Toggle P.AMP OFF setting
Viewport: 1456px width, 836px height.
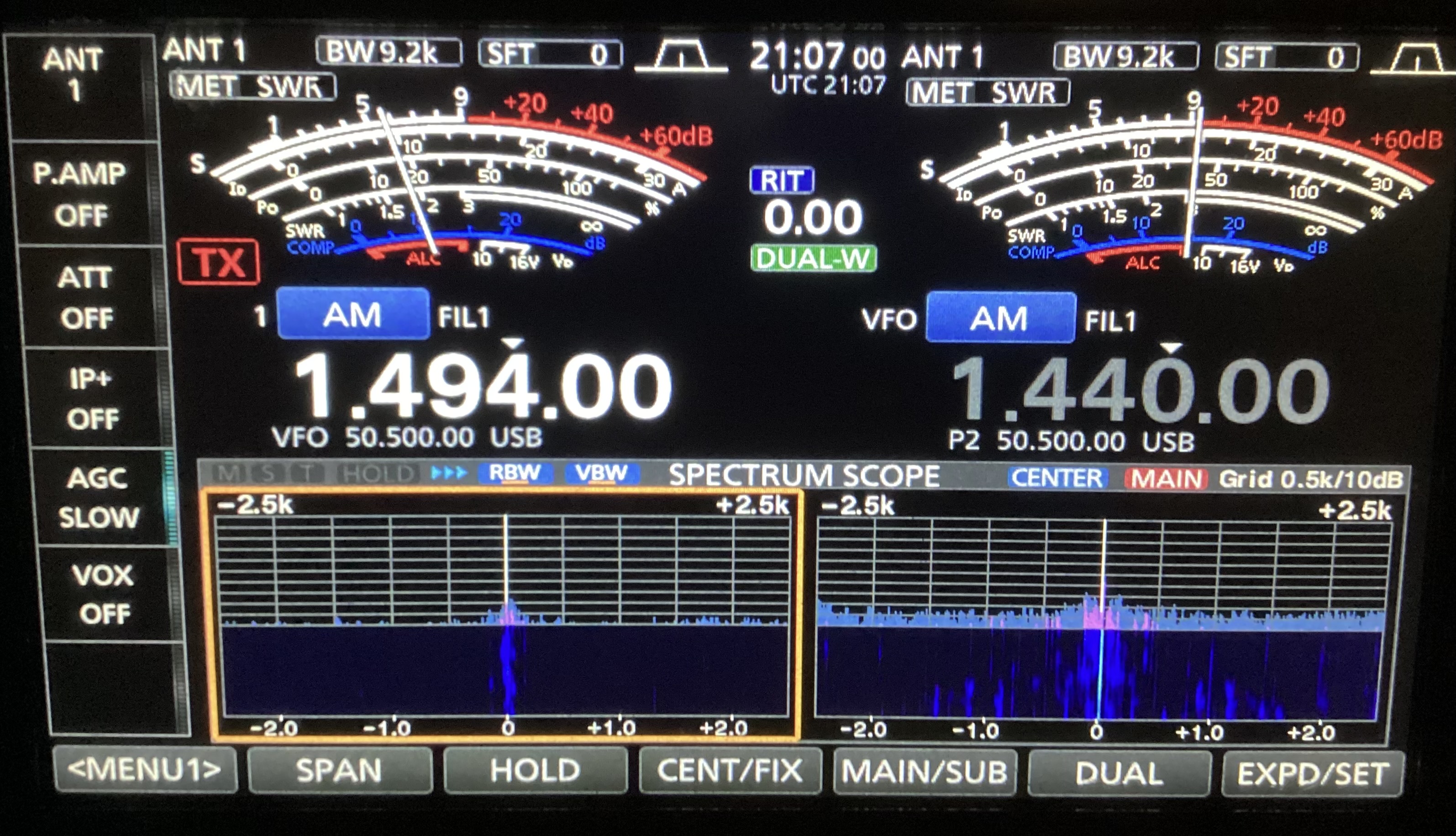coord(80,194)
